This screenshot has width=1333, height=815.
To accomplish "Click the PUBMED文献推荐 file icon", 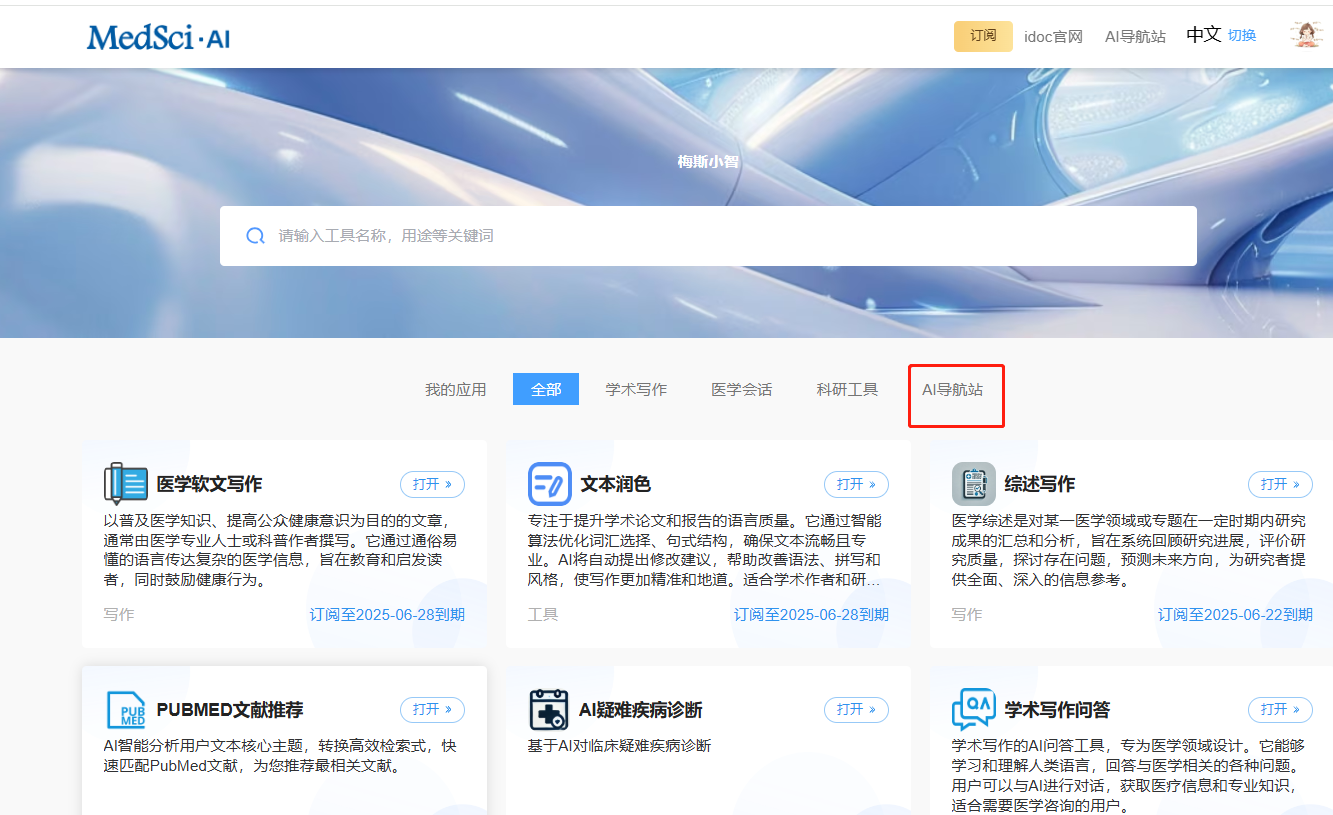I will click(126, 710).
